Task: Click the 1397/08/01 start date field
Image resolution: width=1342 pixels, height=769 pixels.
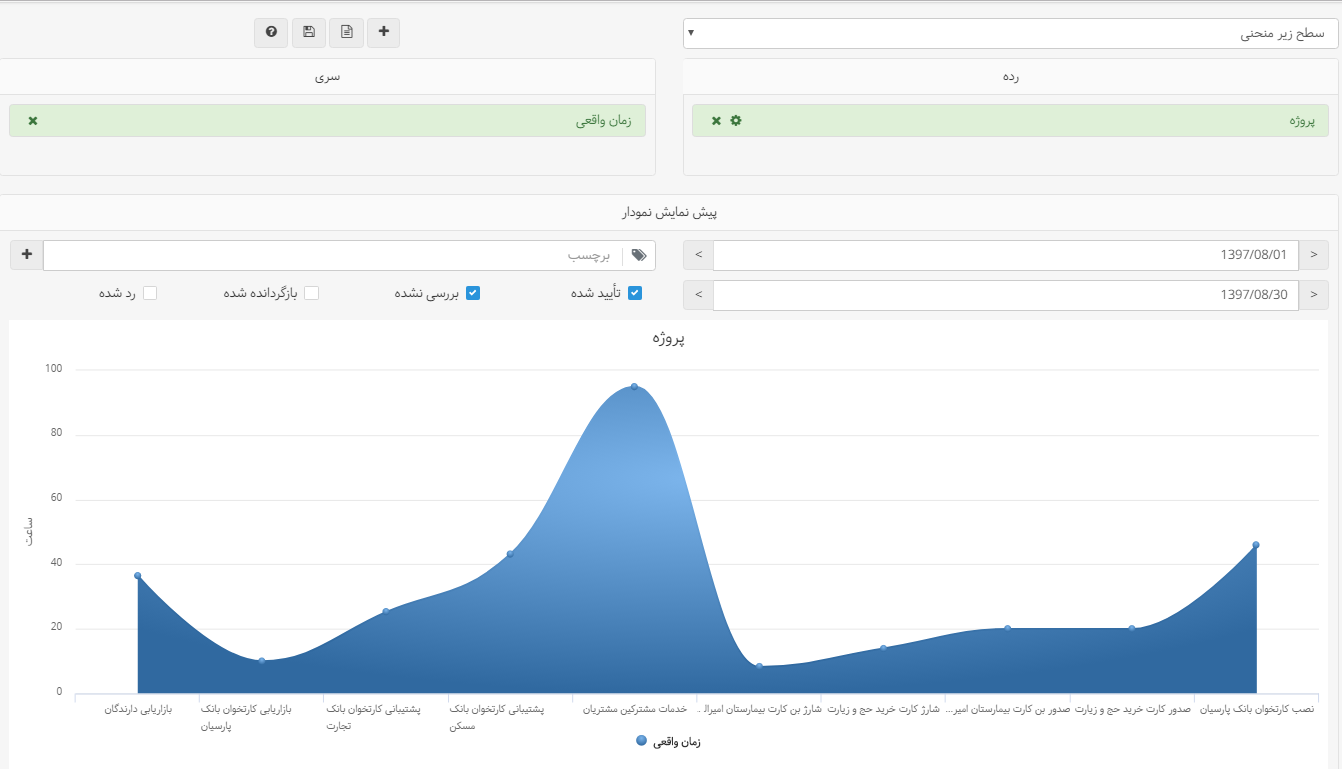Action: point(1005,255)
